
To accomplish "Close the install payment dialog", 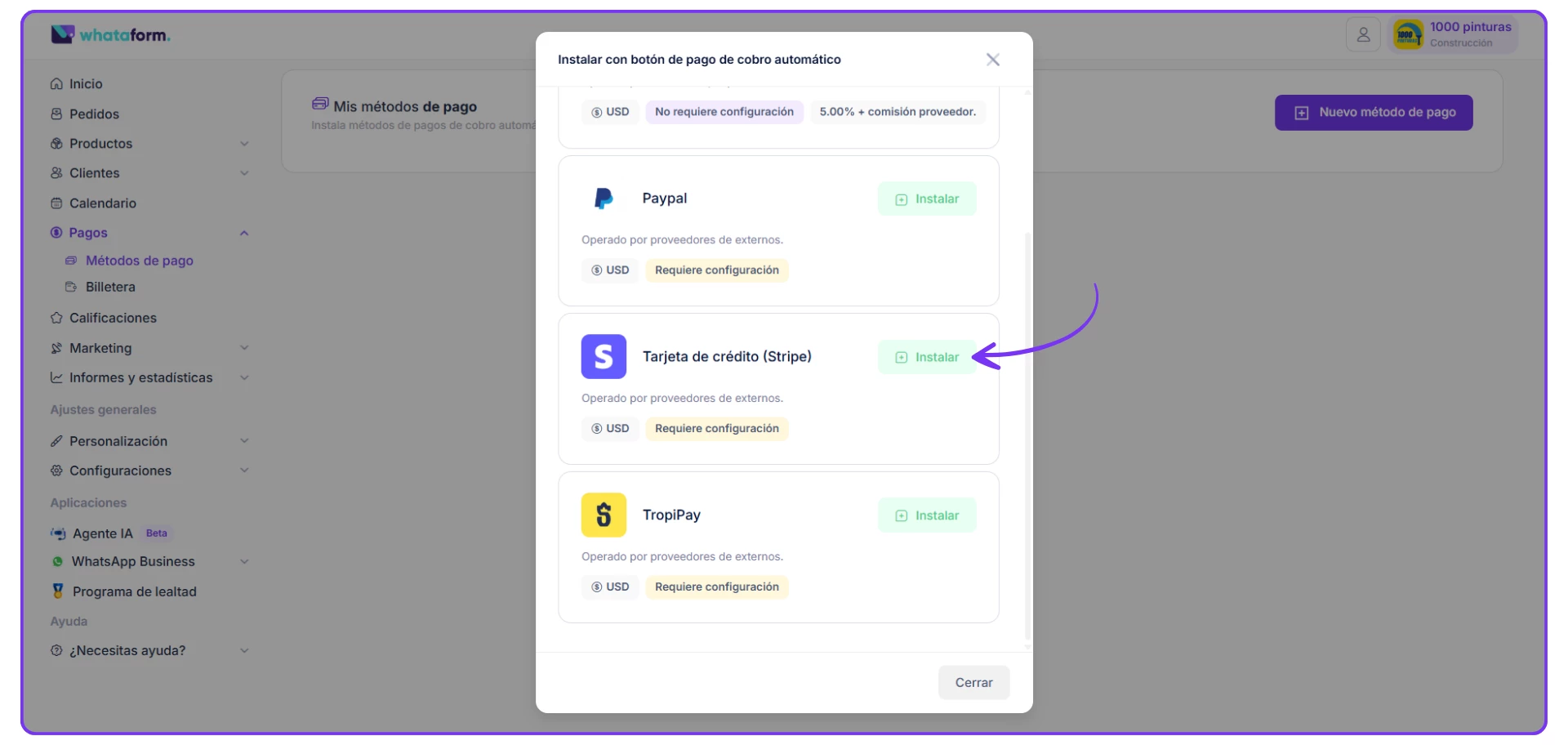I will (x=992, y=60).
